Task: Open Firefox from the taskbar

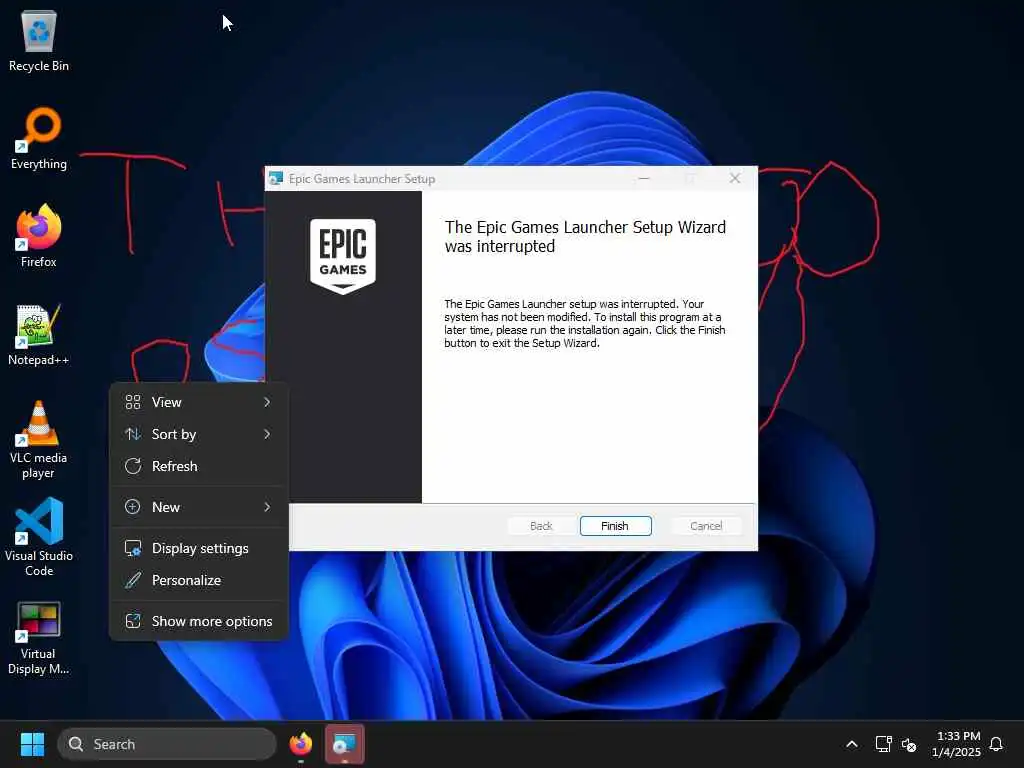Action: click(x=301, y=744)
